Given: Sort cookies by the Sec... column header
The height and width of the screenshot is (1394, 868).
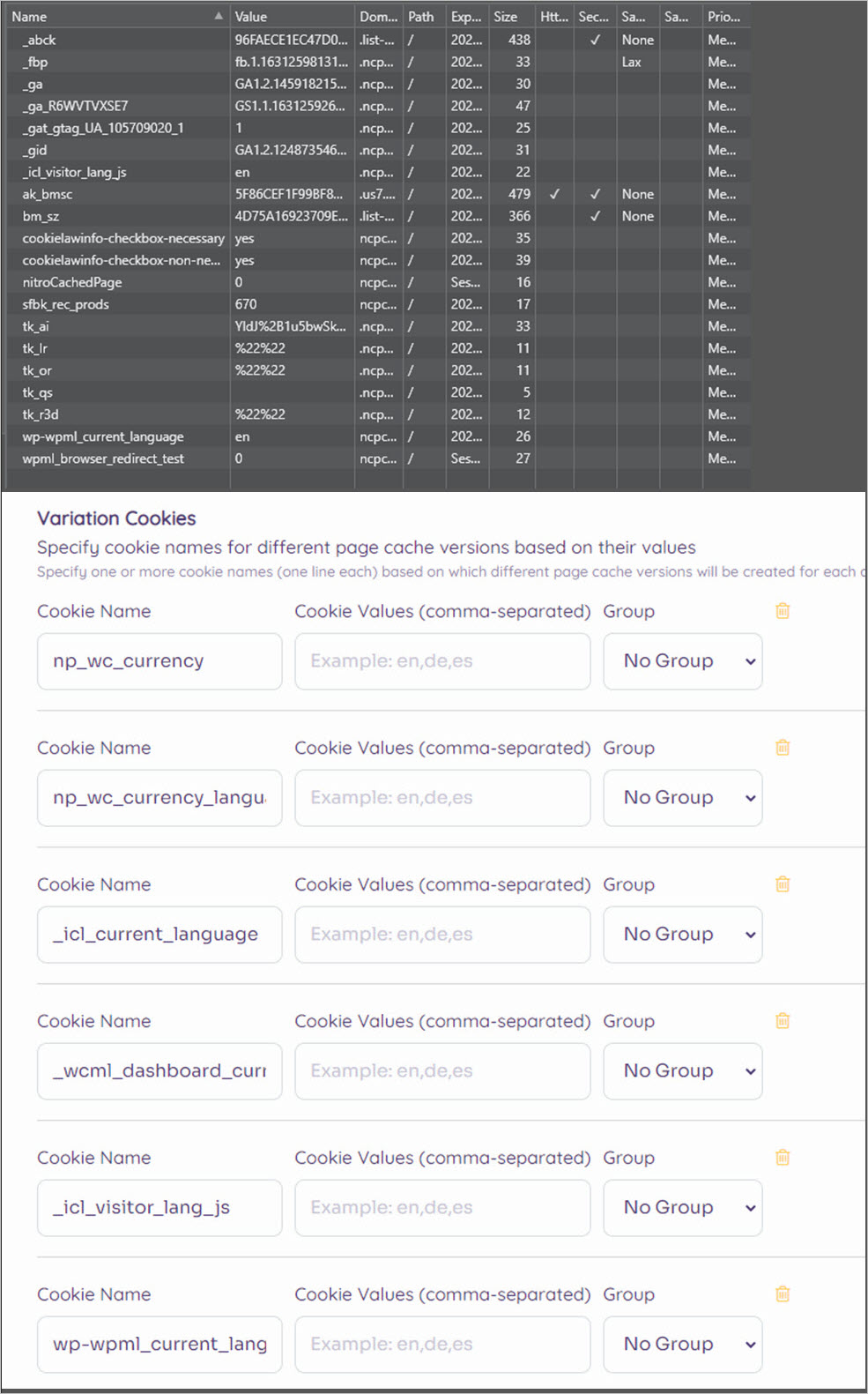Looking at the screenshot, I should pyautogui.click(x=595, y=17).
